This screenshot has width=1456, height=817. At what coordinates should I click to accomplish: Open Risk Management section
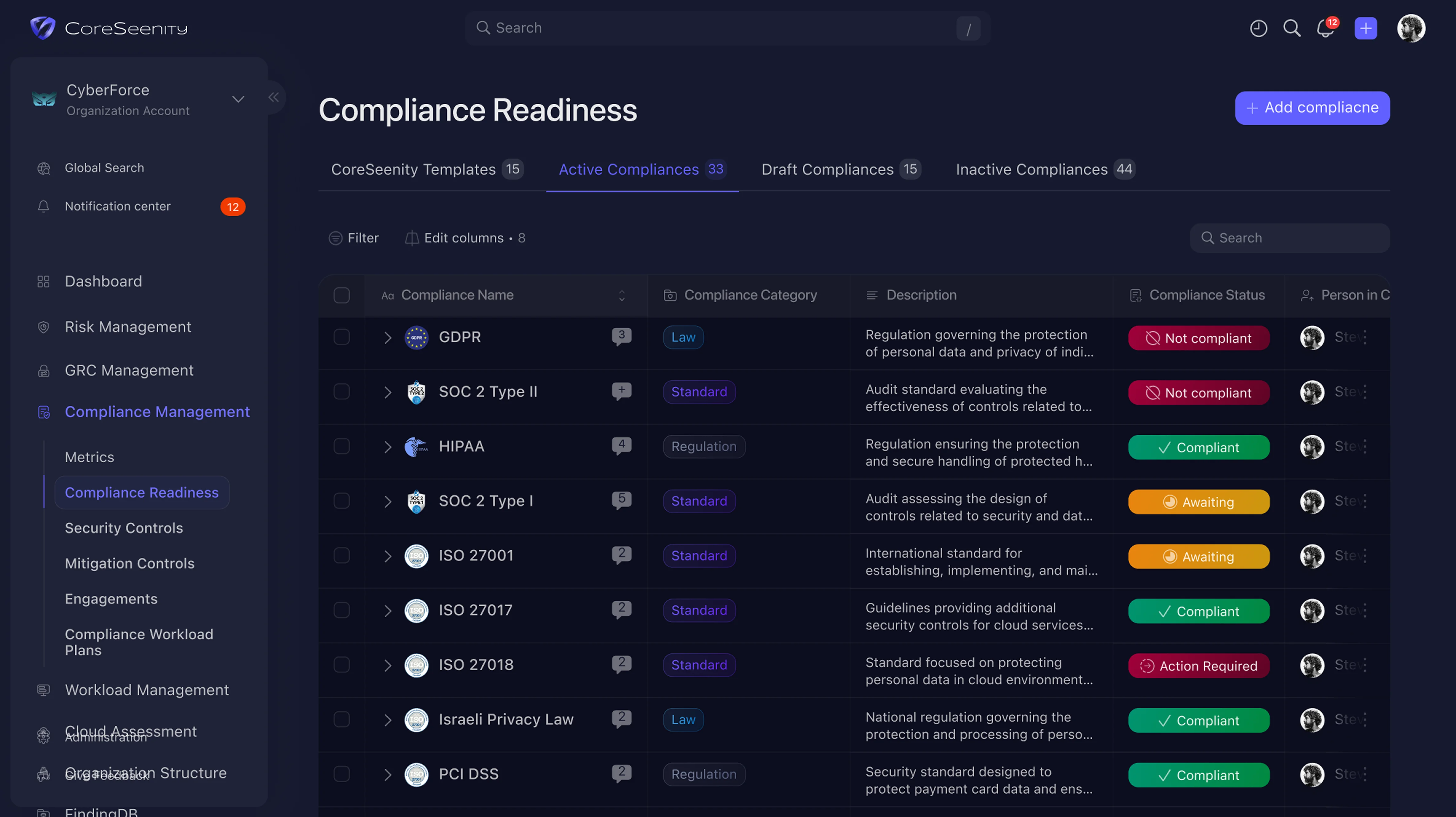coord(128,327)
